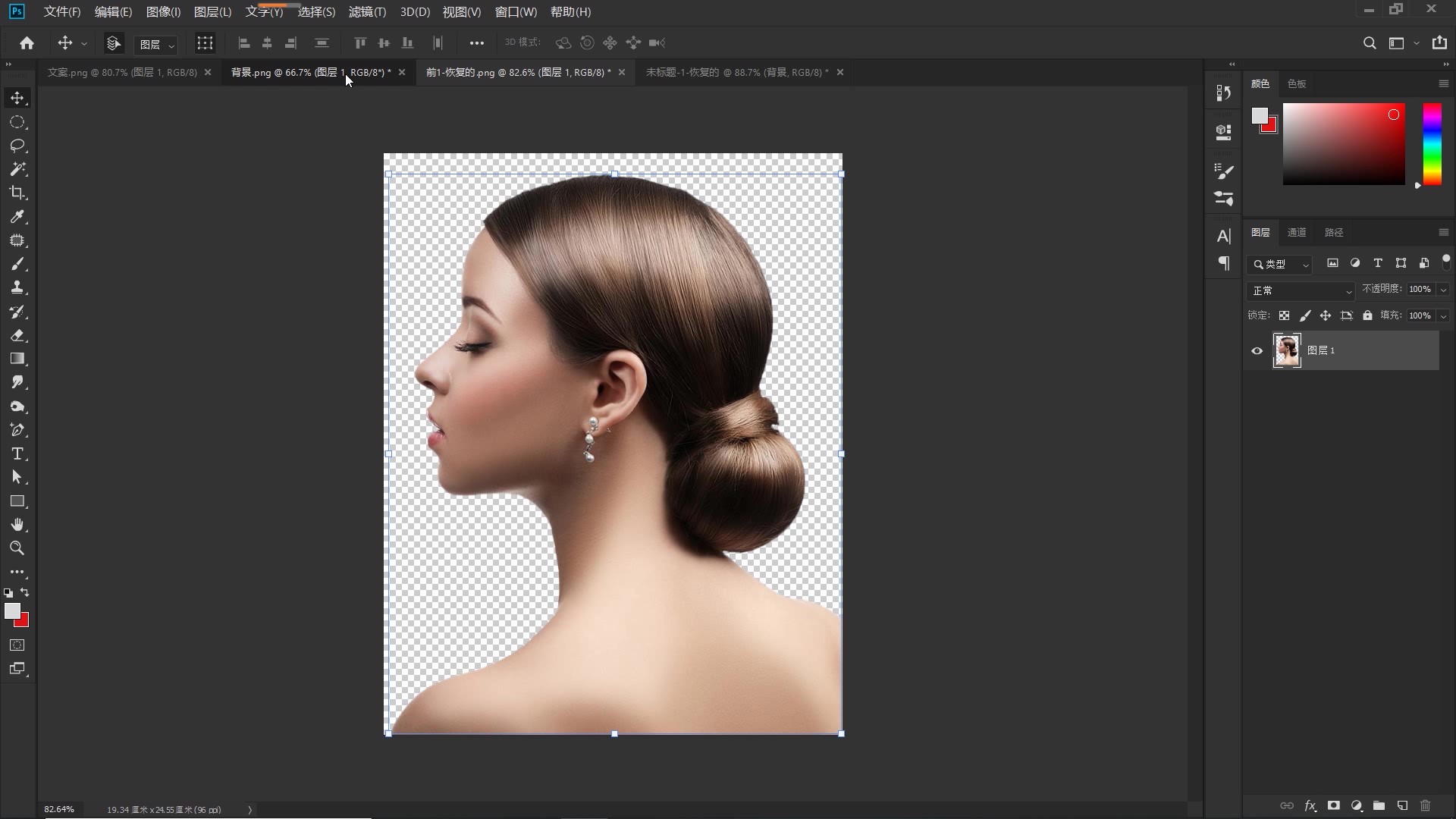Toggle the lock all padlock icon
This screenshot has height=819, width=1456.
coord(1367,315)
